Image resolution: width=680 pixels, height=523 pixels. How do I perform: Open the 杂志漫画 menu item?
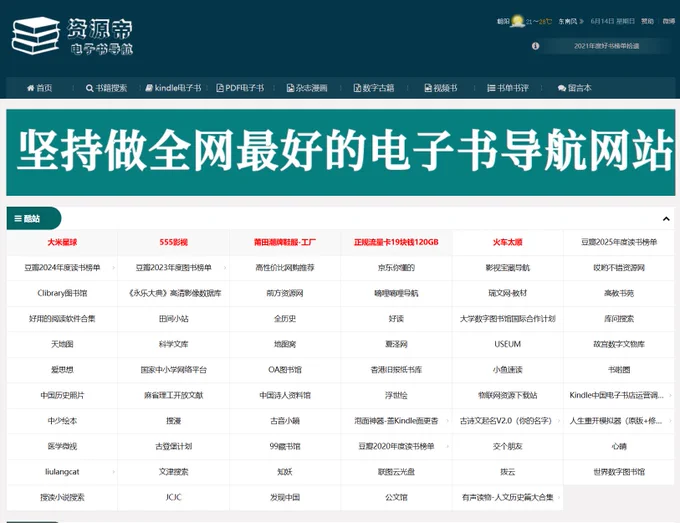click(307, 88)
